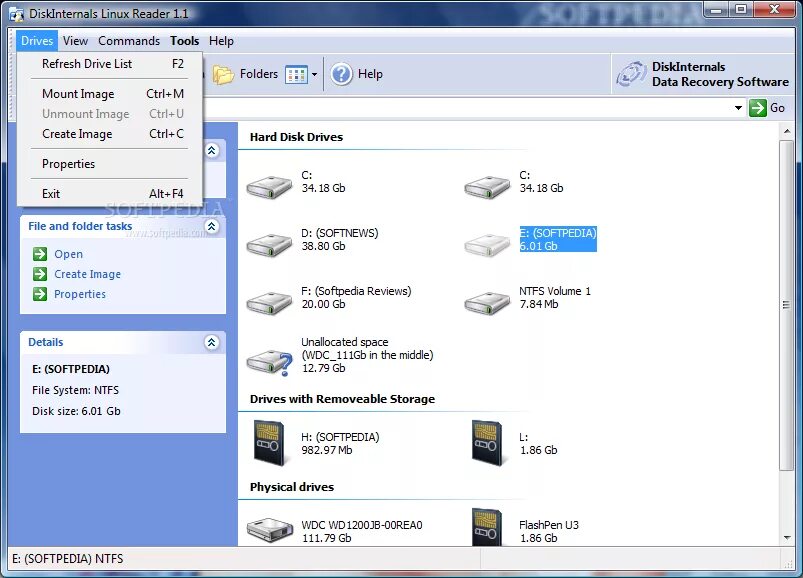Click the green Go arrow icon
803x578 pixels.
tap(757, 108)
